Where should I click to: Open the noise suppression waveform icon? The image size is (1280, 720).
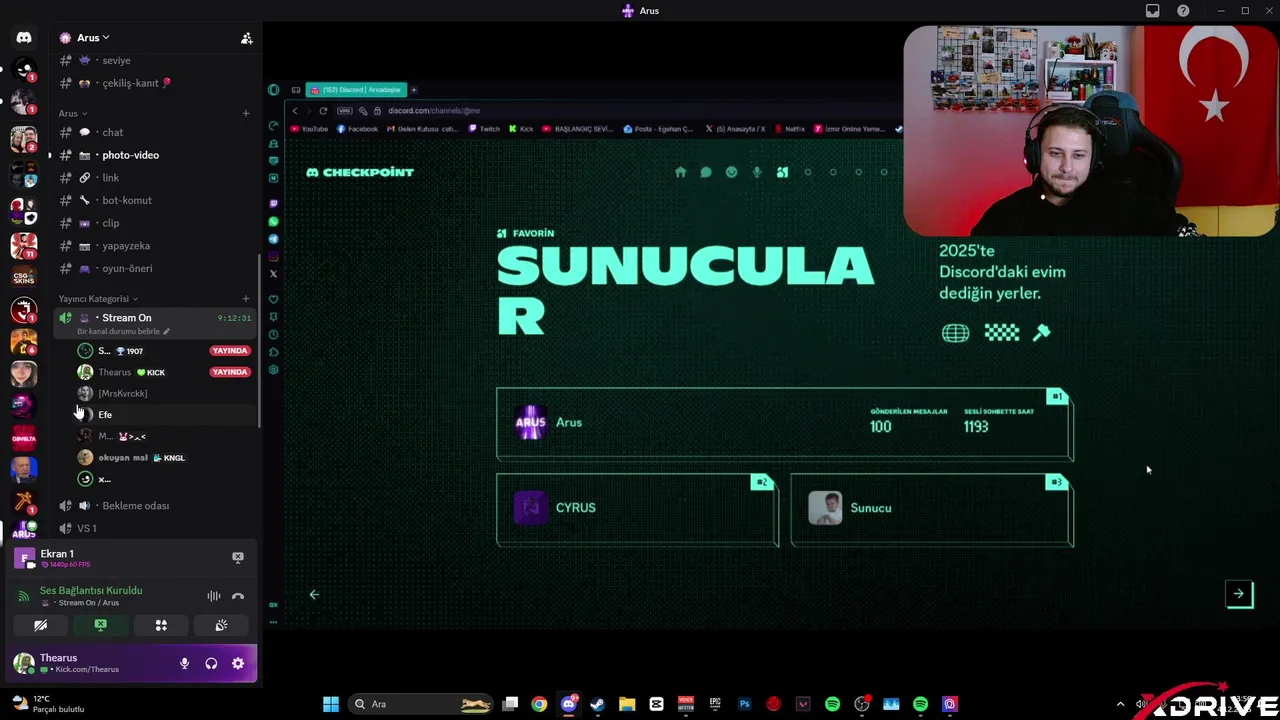214,596
